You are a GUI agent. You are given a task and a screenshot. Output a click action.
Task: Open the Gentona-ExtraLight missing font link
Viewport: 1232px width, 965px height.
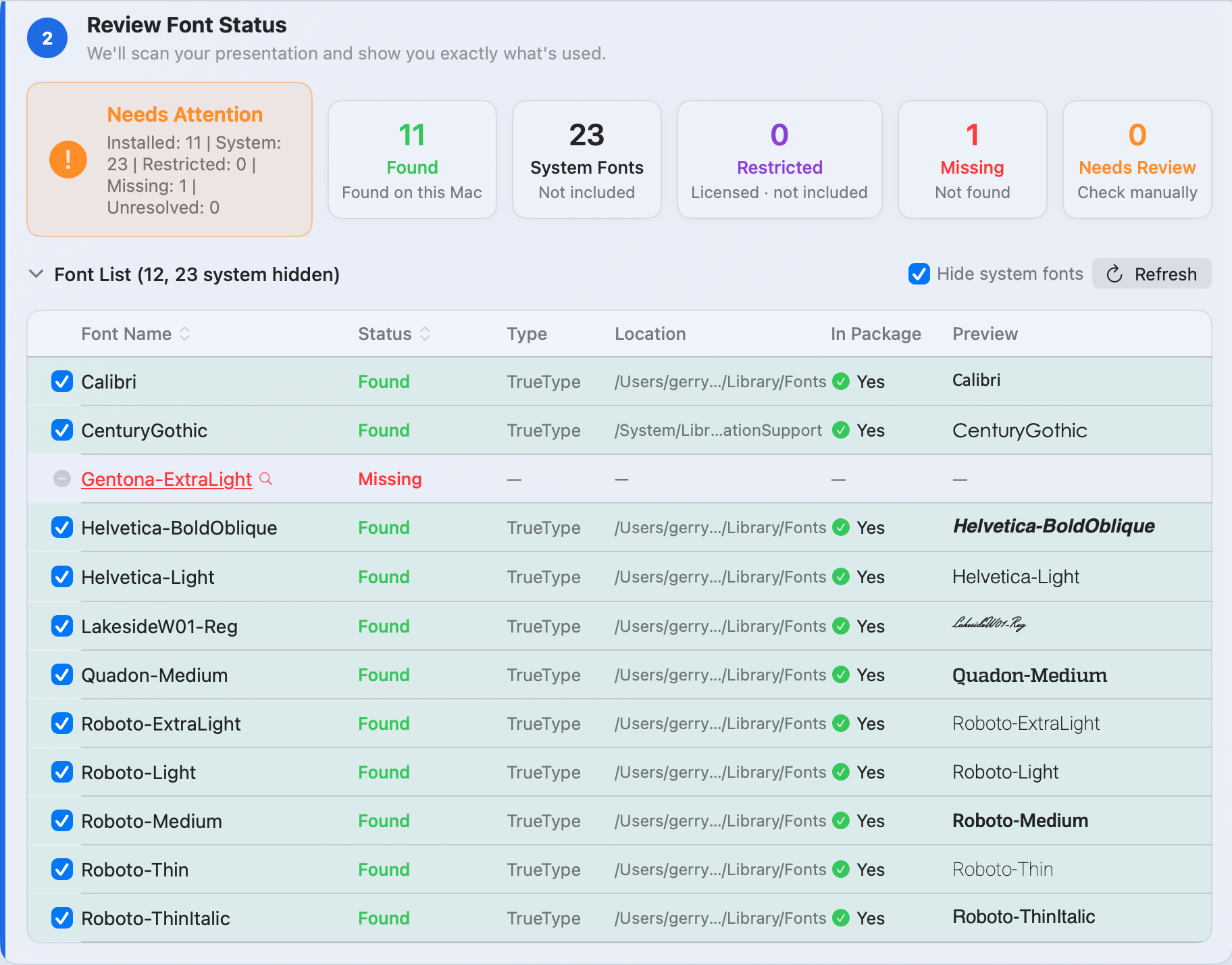[166, 479]
